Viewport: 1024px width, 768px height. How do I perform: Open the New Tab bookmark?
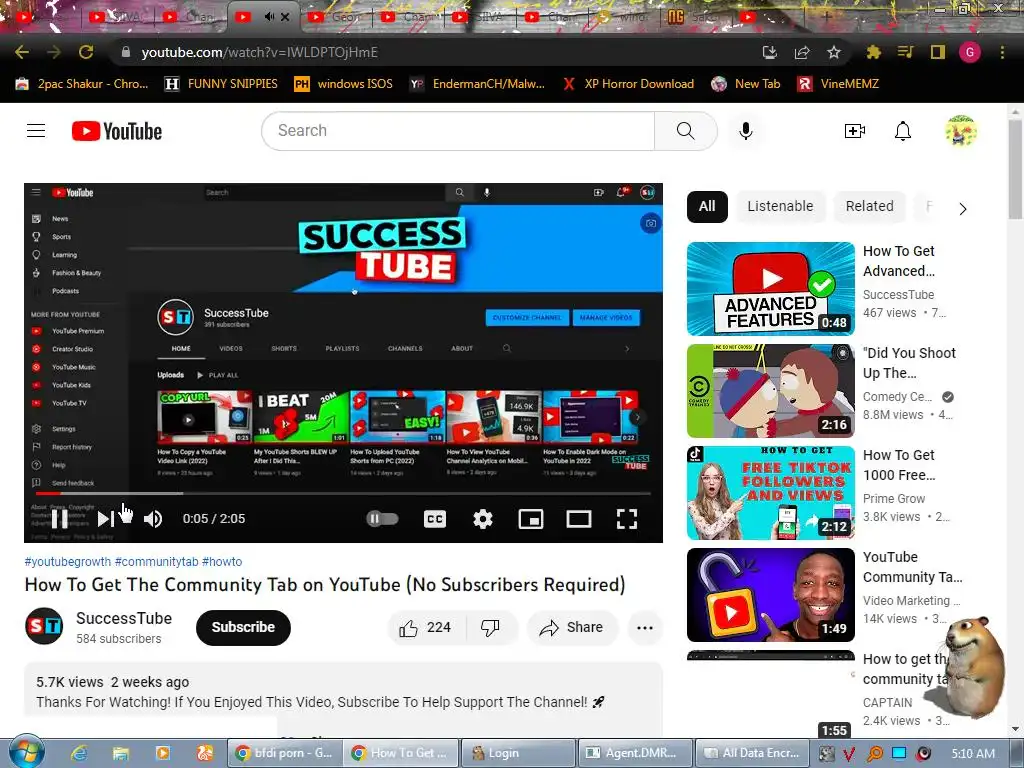click(x=746, y=84)
